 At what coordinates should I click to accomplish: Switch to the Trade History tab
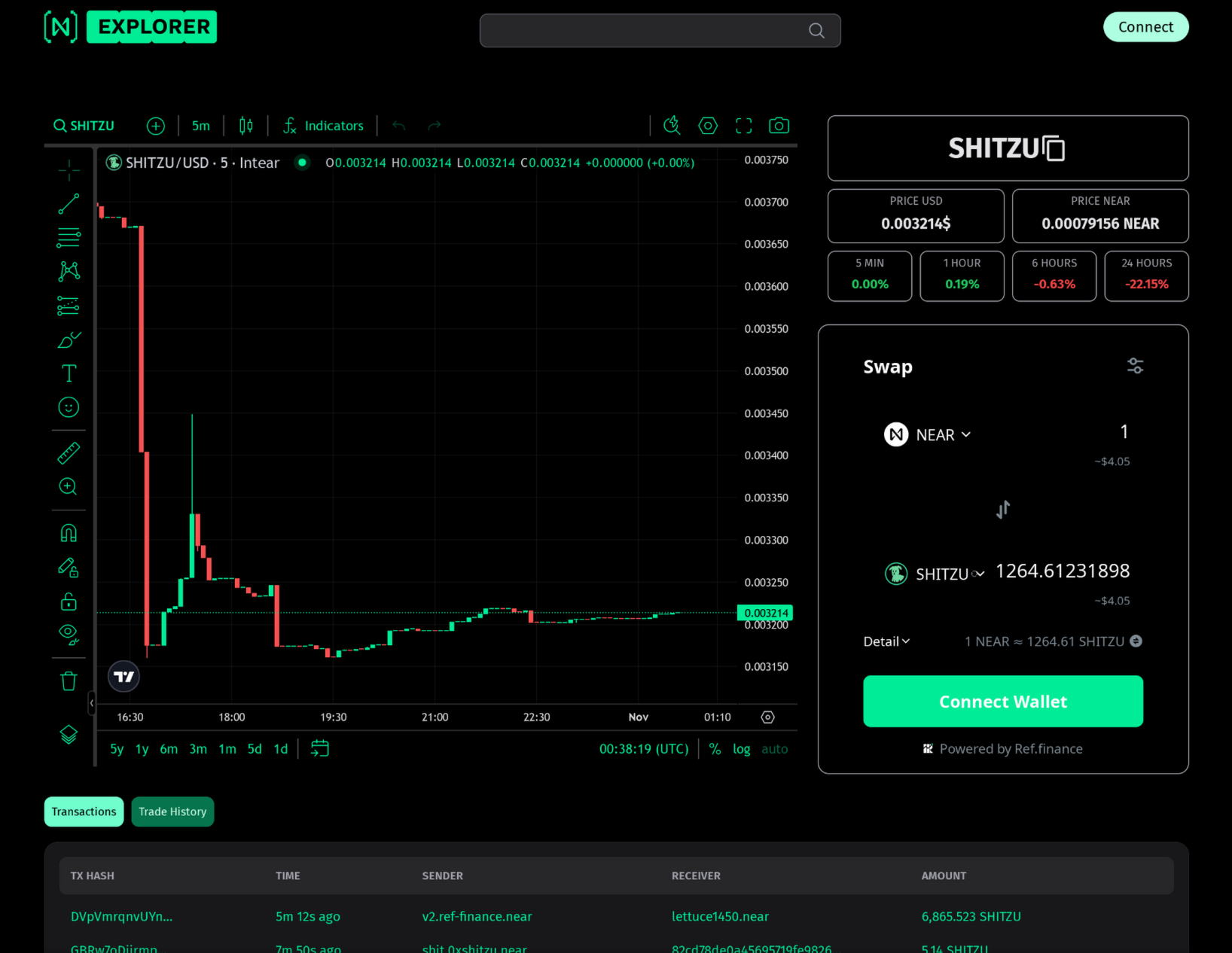tap(172, 811)
